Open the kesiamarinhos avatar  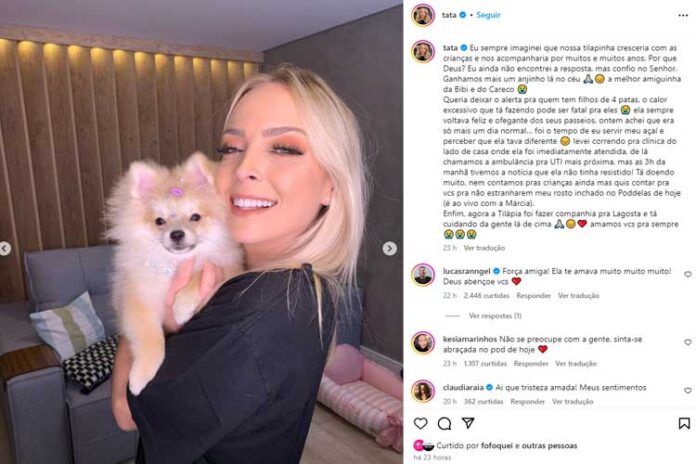pos(423,343)
